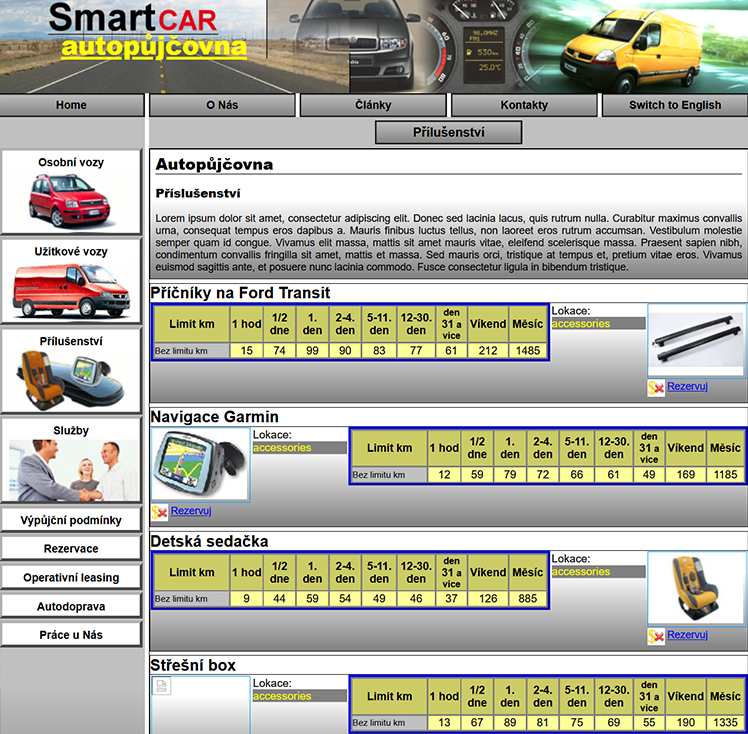Open roof bars product photo
Image resolution: width=748 pixels, height=734 pixels.
click(x=696, y=340)
